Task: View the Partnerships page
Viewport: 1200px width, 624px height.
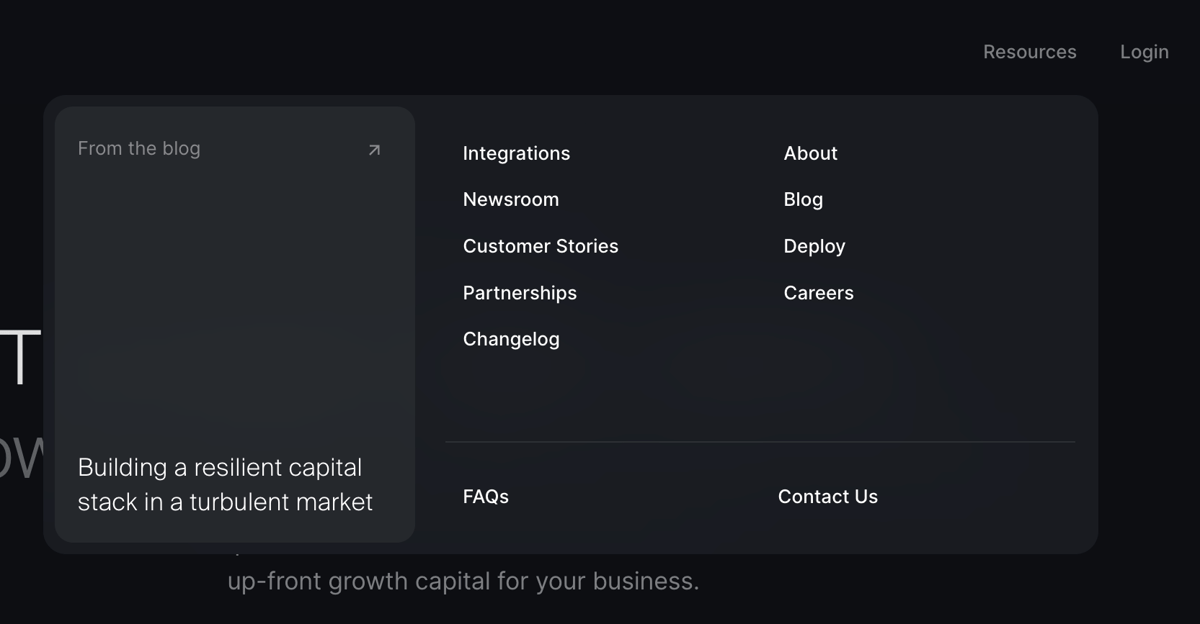Action: point(519,293)
